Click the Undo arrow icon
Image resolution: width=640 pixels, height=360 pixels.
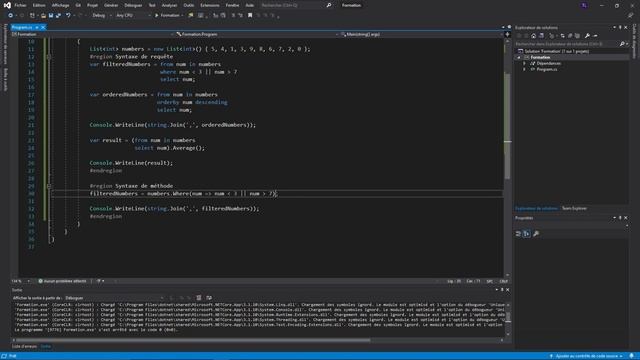click(x=68, y=16)
